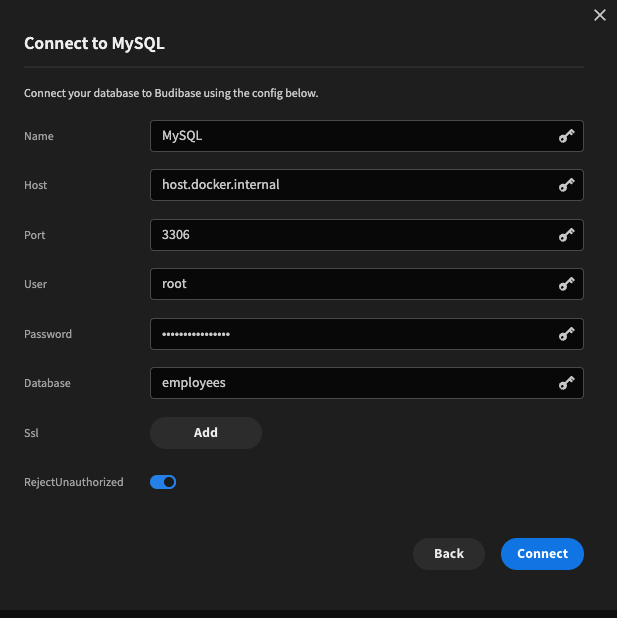Screen dimensions: 617x618
Task: Click the Add button for Ssl
Action: pos(206,433)
